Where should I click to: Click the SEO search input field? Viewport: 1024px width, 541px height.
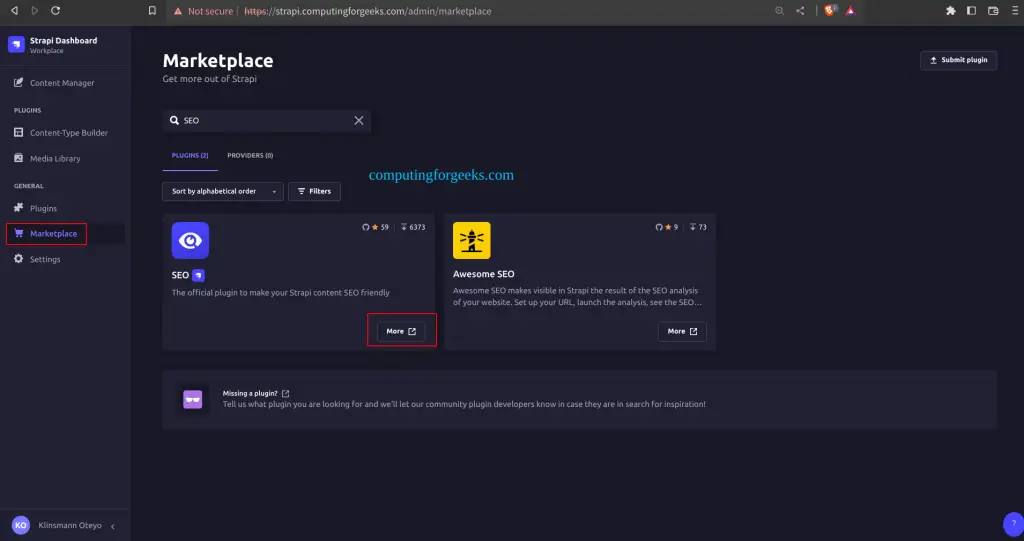tap(266, 121)
